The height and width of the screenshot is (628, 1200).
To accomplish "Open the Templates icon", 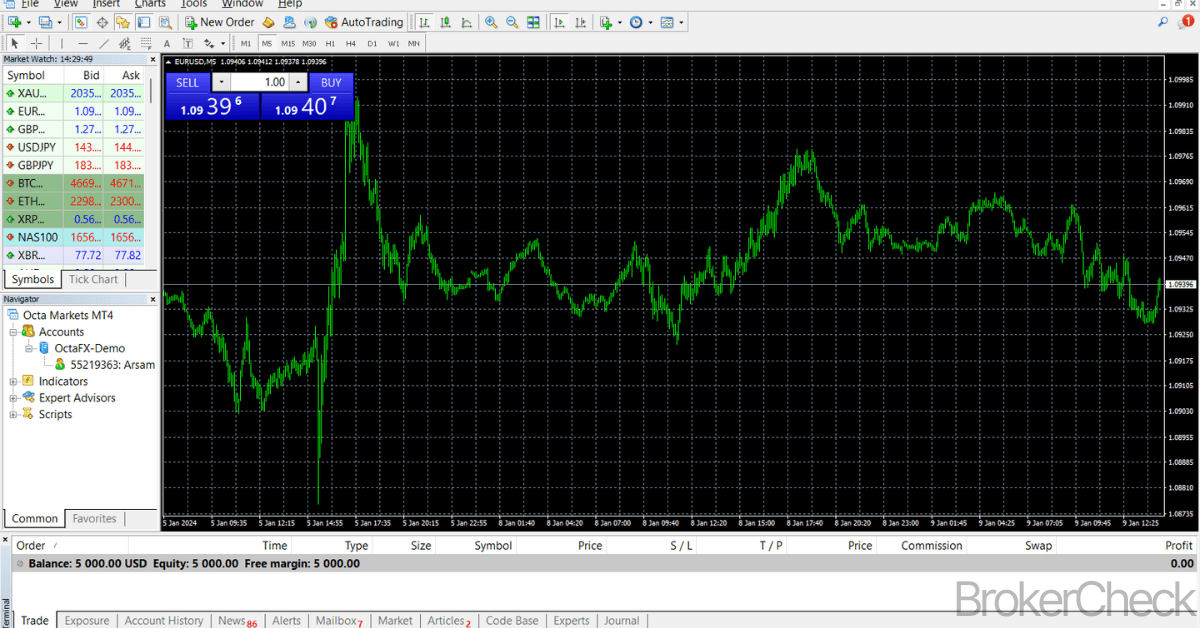I will pyautogui.click(x=667, y=22).
